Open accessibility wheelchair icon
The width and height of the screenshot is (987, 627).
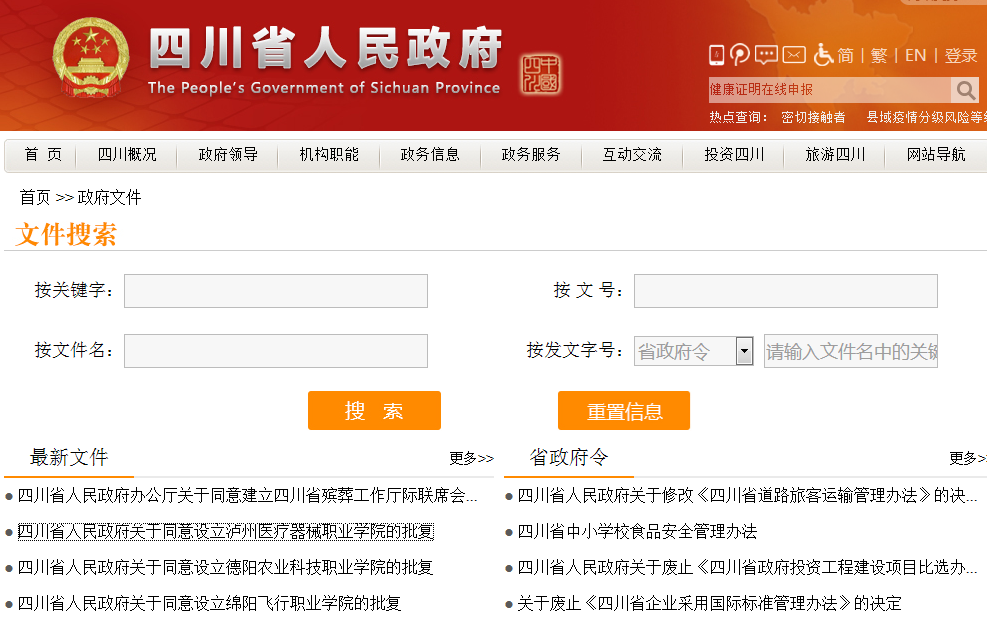[822, 55]
